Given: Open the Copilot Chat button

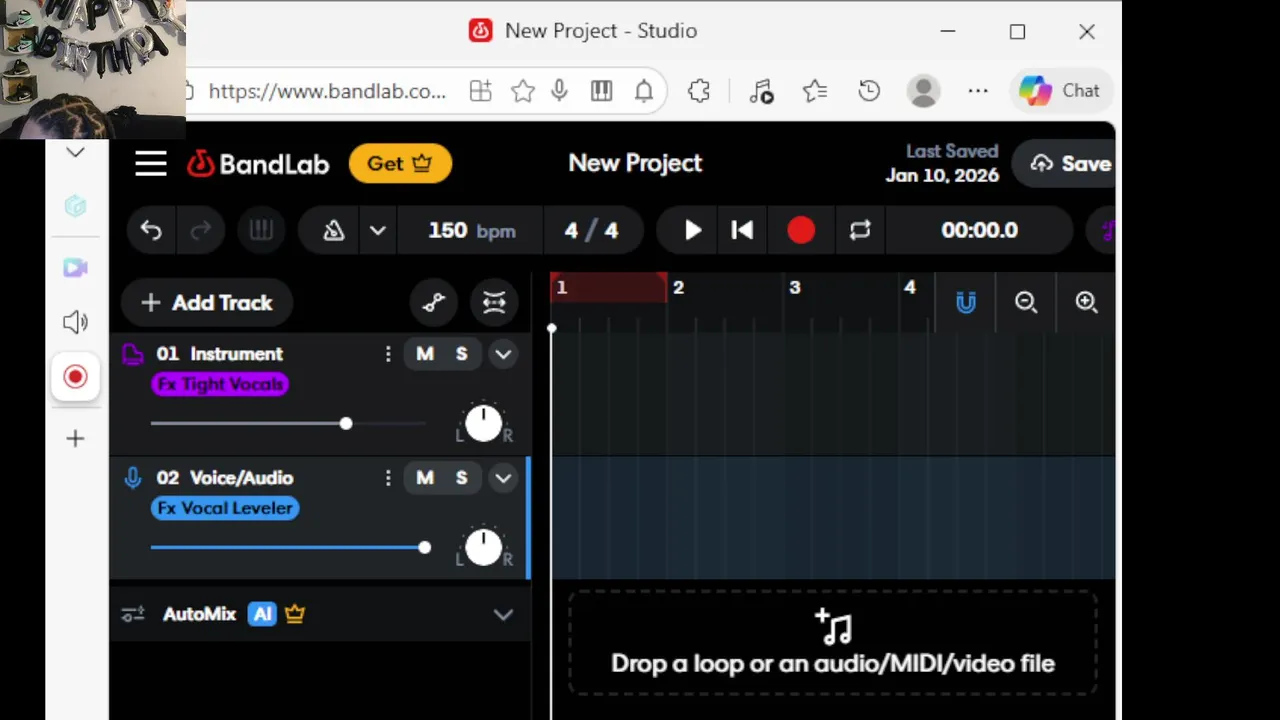Looking at the screenshot, I should coord(1060,91).
